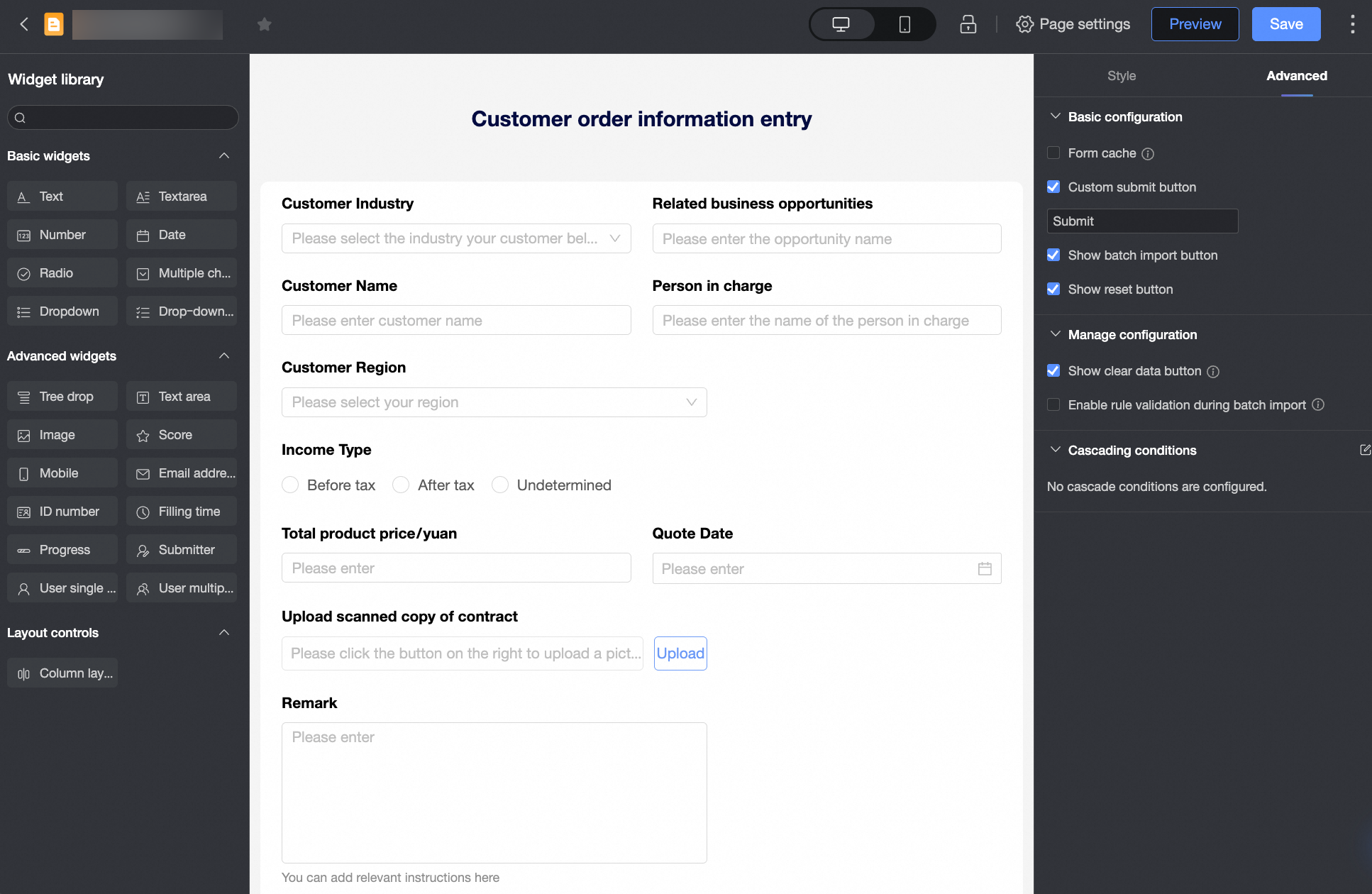Image resolution: width=1372 pixels, height=894 pixels.
Task: Enable the Form cache checkbox
Action: (x=1053, y=153)
